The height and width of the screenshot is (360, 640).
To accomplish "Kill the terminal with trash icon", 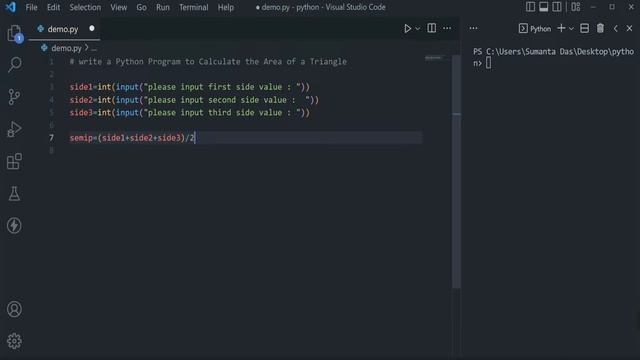I will (x=600, y=28).
